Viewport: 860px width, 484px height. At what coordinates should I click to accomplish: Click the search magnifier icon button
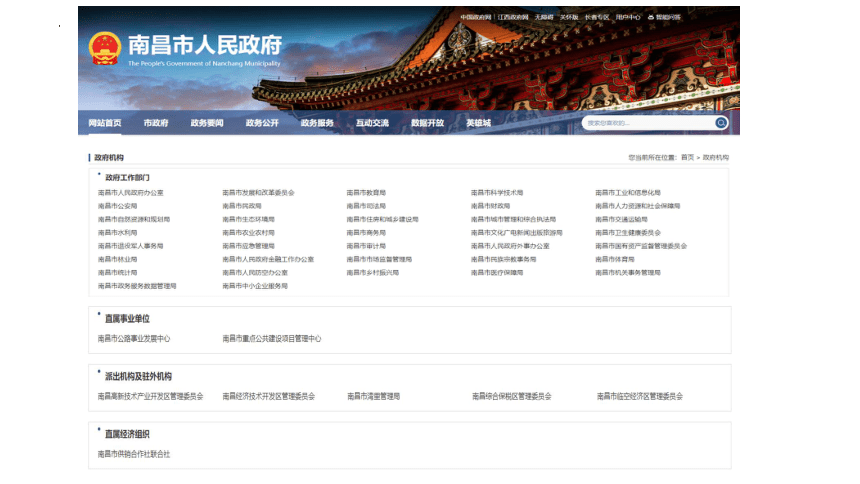pos(721,123)
